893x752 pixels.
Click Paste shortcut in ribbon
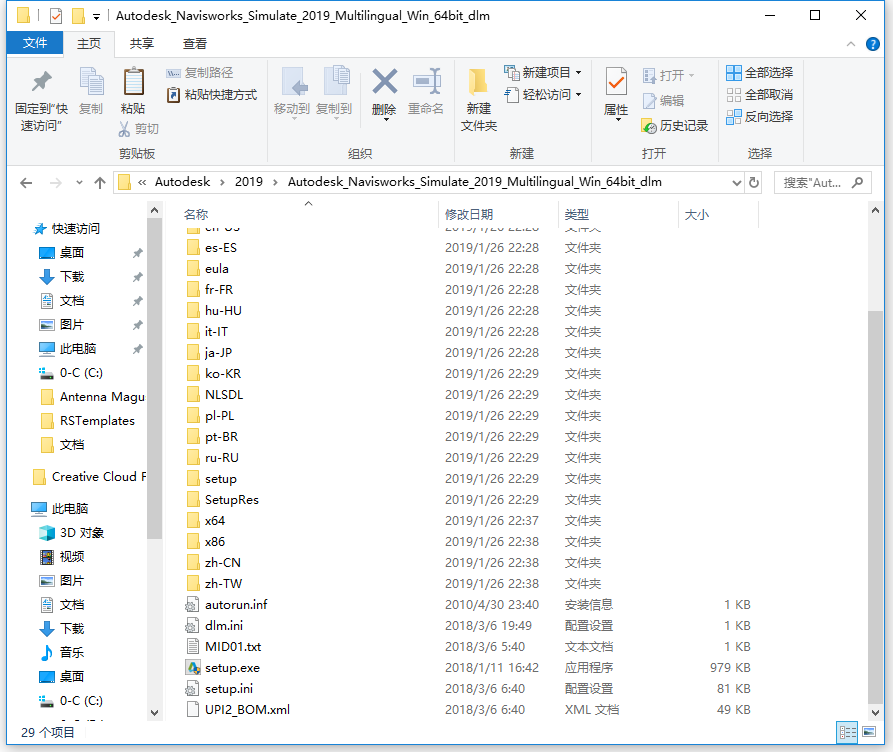(x=212, y=95)
